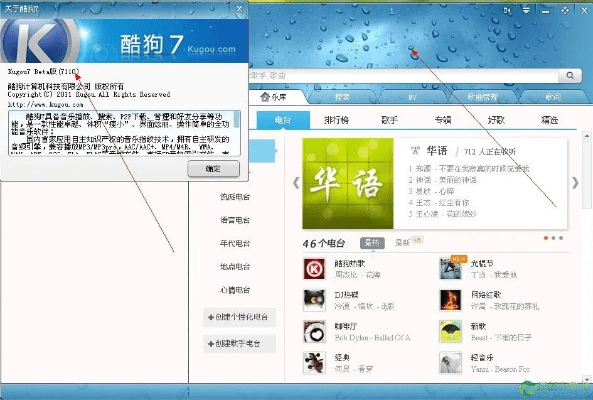Toggle the 最新 station filter
This screenshot has width=593, height=400.
[x=402, y=243]
